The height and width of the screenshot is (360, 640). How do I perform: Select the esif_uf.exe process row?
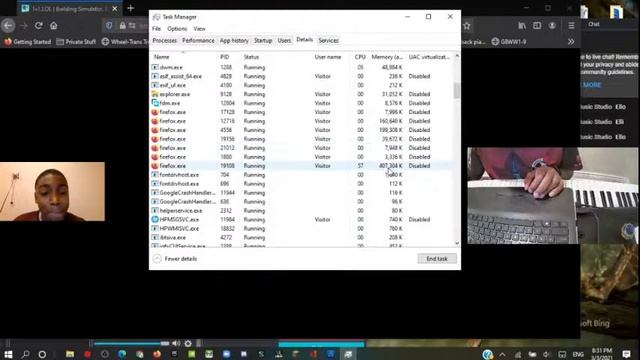(302, 85)
